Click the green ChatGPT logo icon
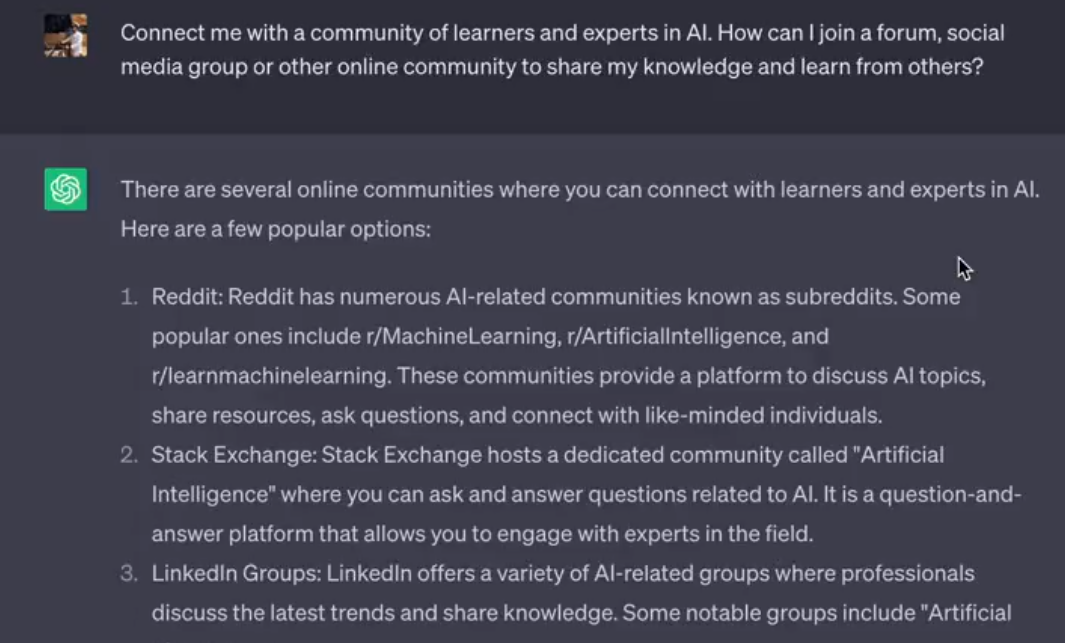Viewport: 1065px width, 643px height. 65,189
